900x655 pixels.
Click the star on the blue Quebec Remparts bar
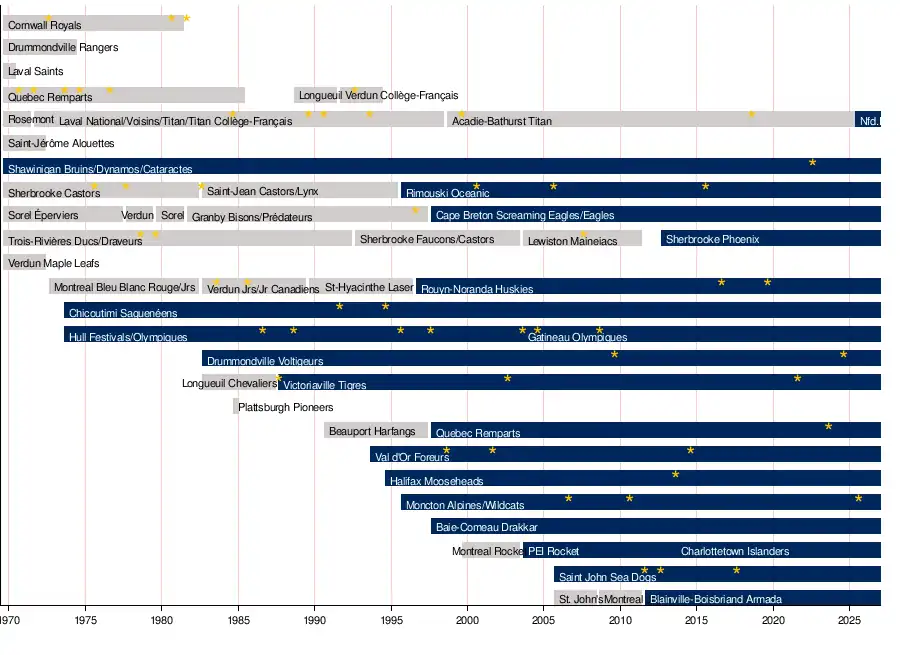click(x=828, y=427)
